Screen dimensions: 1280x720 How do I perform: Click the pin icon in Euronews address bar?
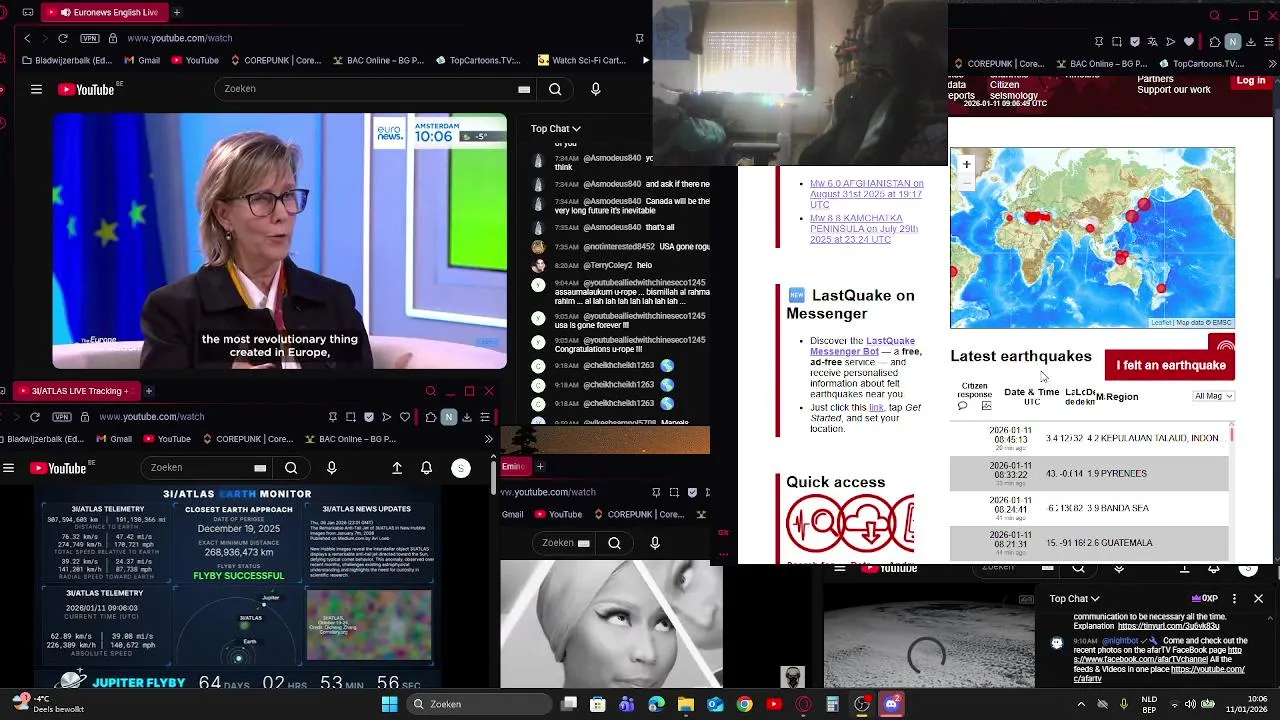pyautogui.click(x=639, y=38)
